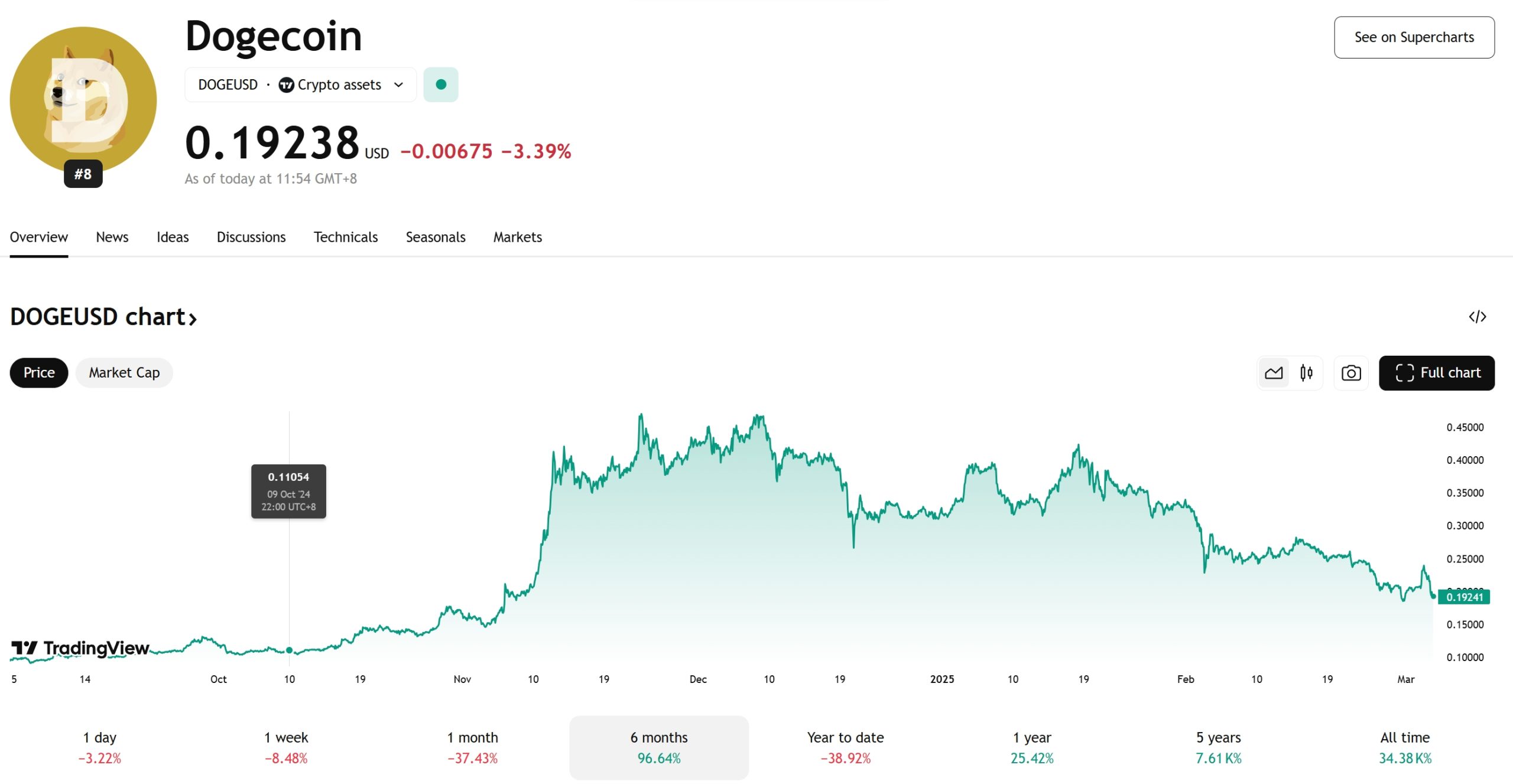The image size is (1513, 784).
Task: Click the Dogecoin coin logo
Action: [83, 100]
